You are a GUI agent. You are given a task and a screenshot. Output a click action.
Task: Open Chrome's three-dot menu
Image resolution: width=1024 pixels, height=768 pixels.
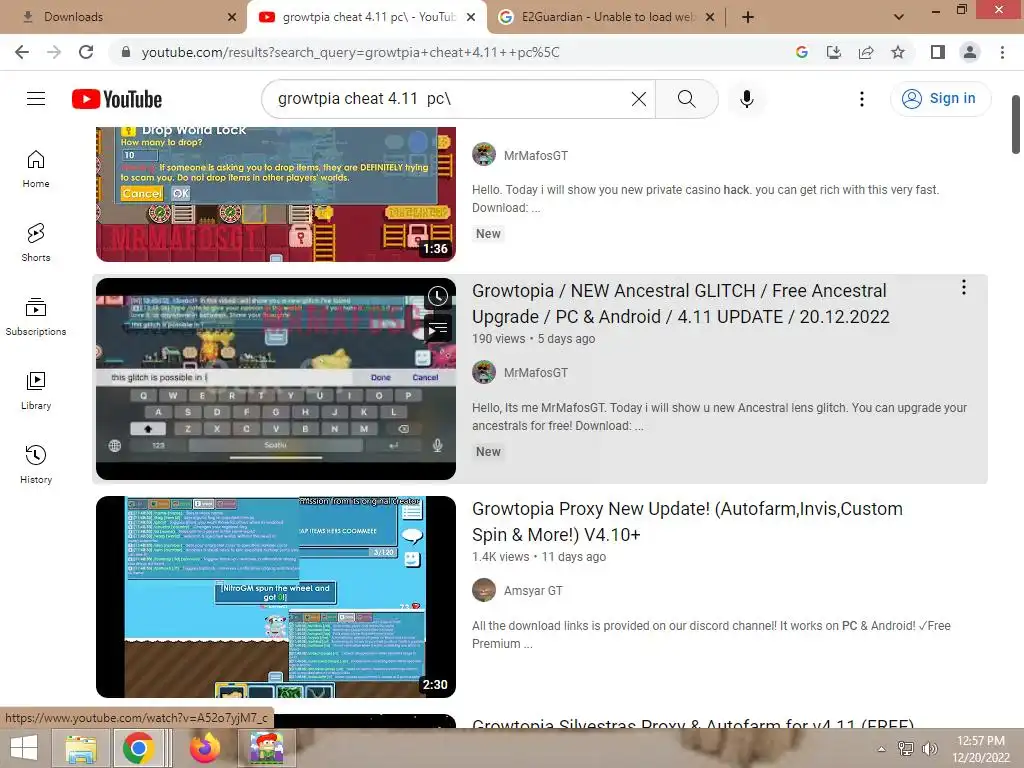tap(1002, 52)
